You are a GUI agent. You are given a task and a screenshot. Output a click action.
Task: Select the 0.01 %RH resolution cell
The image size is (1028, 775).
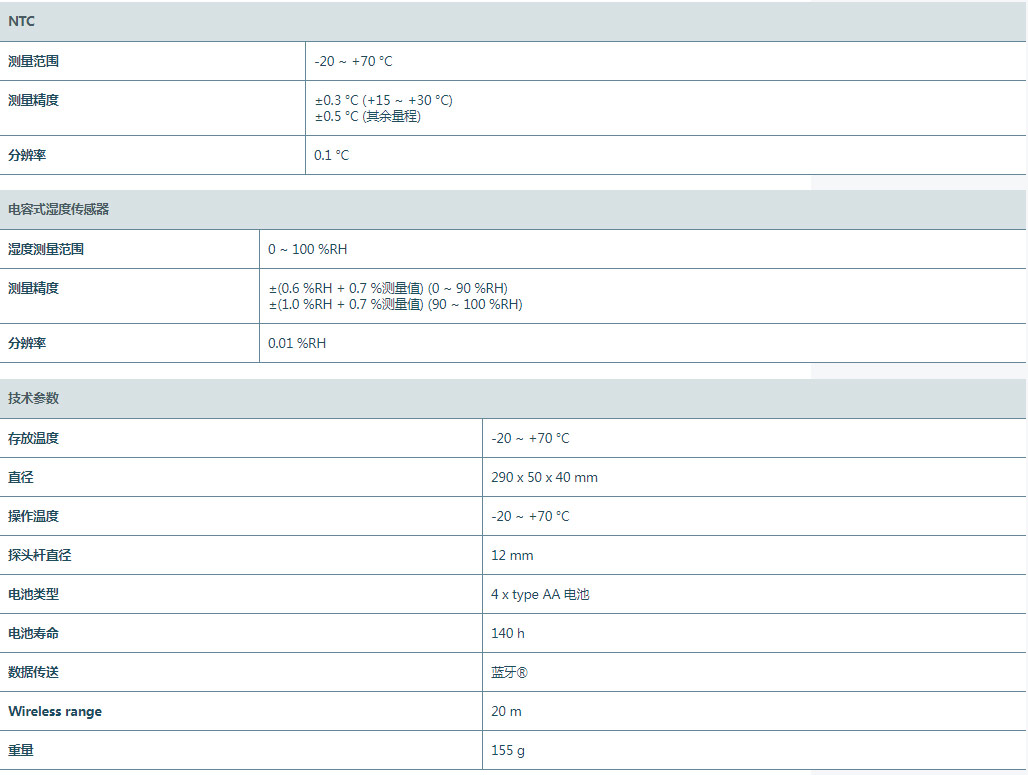pos(297,343)
